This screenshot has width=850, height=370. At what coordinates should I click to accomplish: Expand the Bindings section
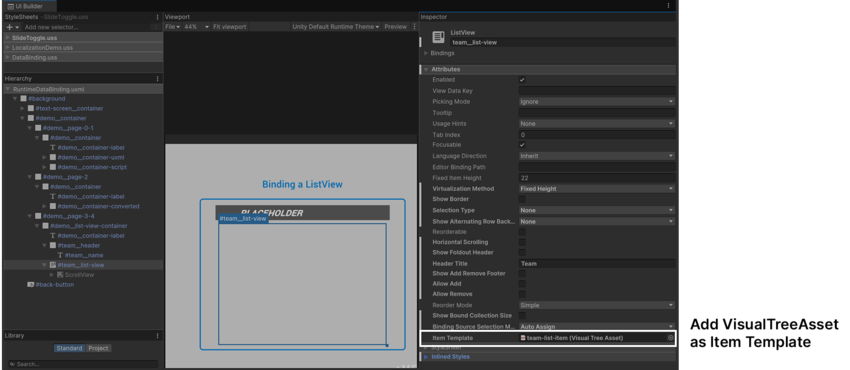pos(426,53)
